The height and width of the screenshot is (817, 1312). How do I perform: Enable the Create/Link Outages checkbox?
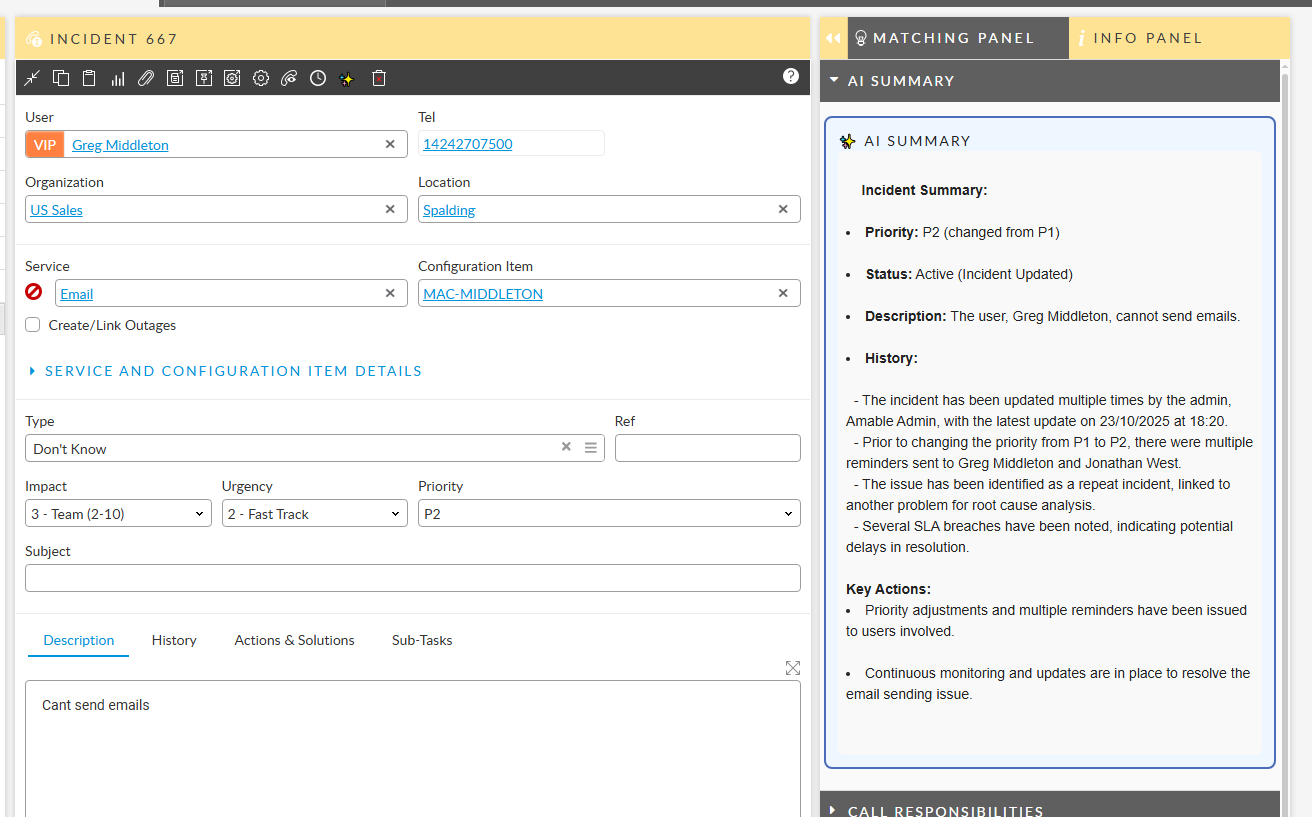[x=32, y=324]
